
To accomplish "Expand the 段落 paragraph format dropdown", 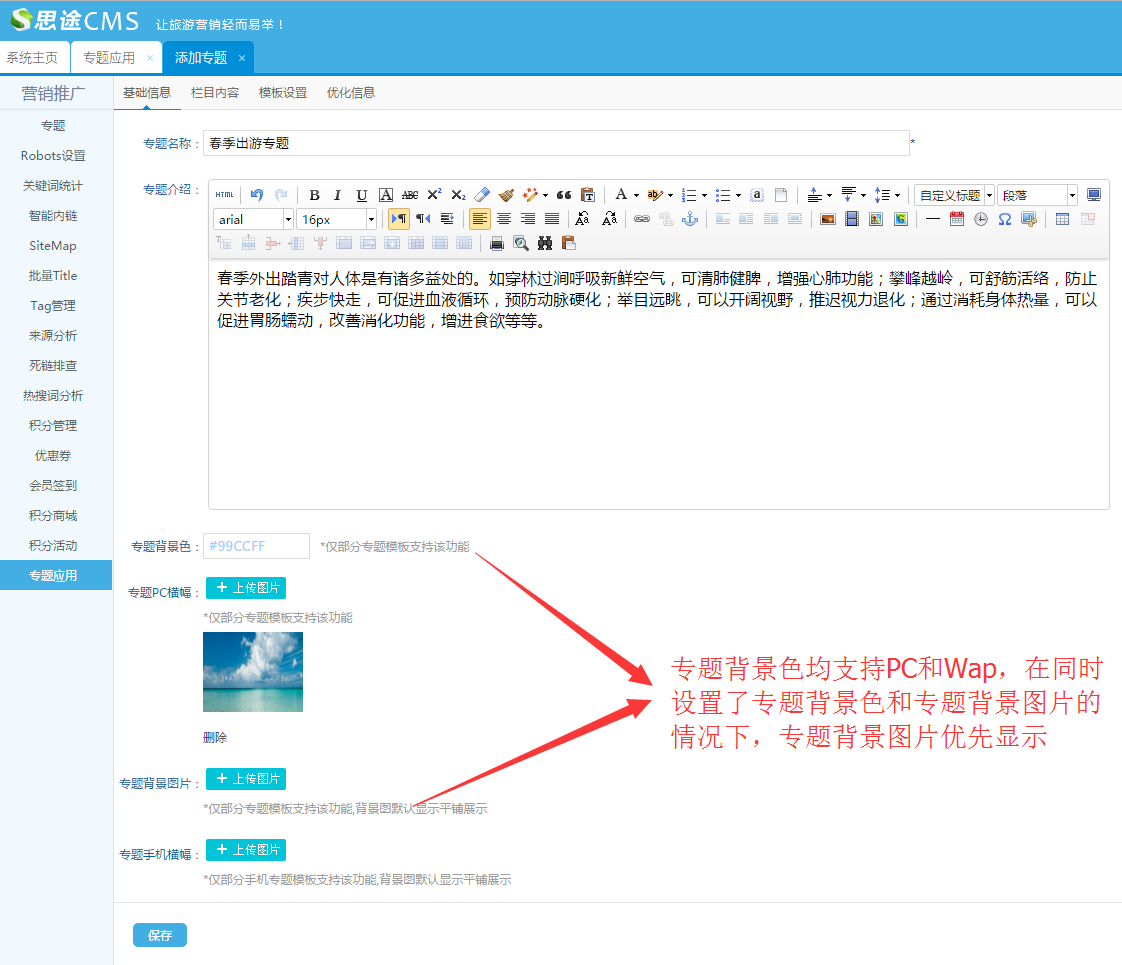I will click(x=1037, y=195).
